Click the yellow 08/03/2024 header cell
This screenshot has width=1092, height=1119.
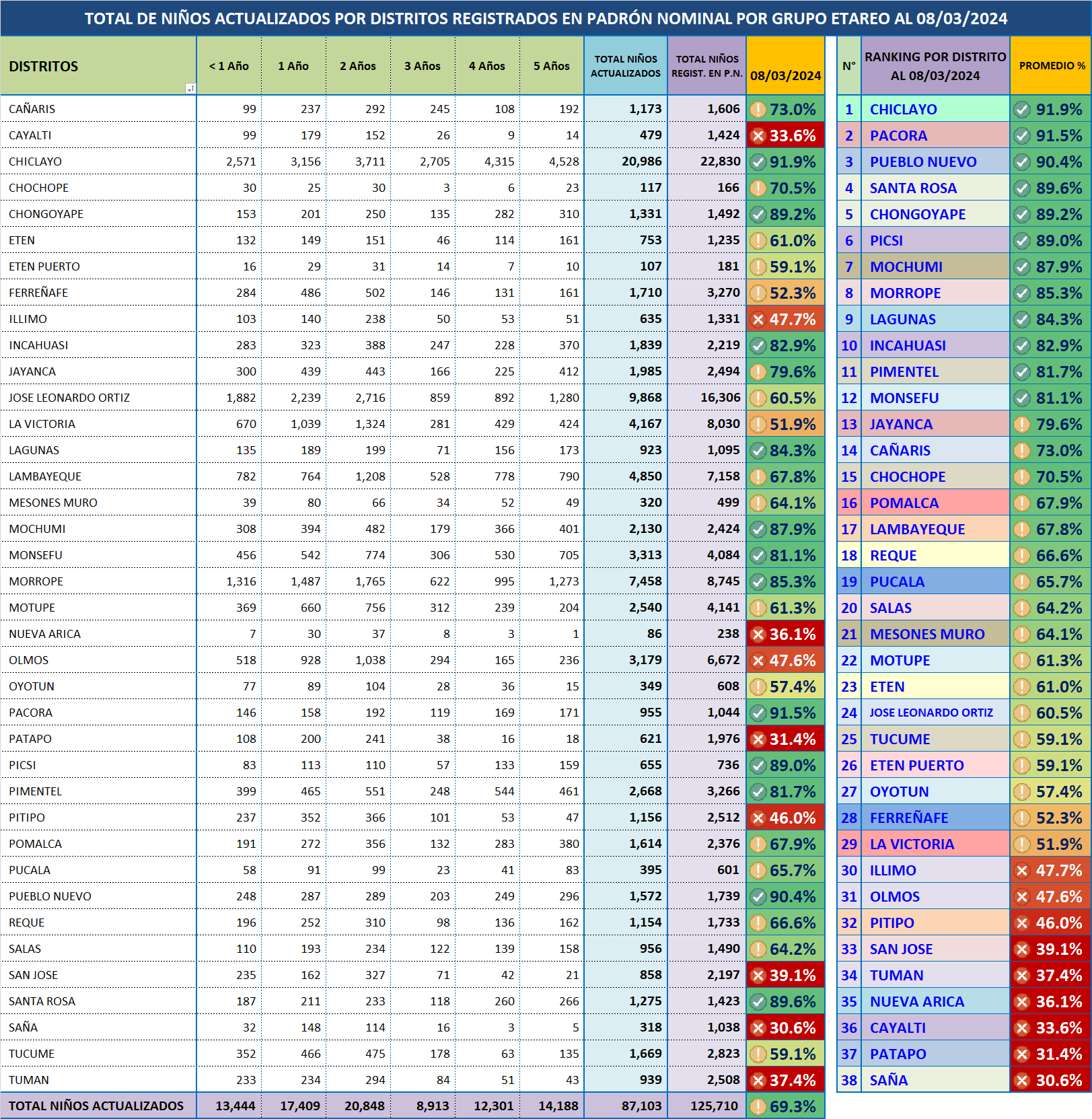pos(785,66)
